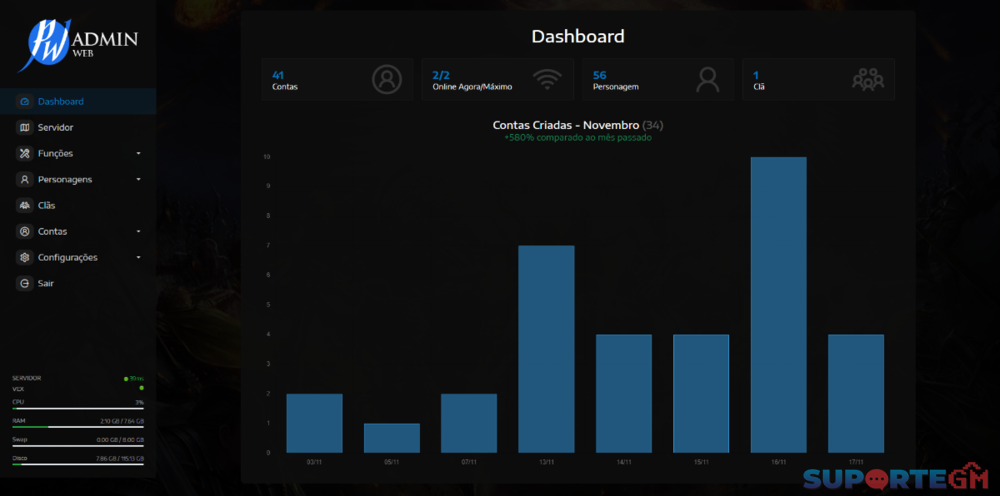Screen dimensions: 1000x496
Task: Click the SuporteGM watermark link
Action: (x=897, y=478)
